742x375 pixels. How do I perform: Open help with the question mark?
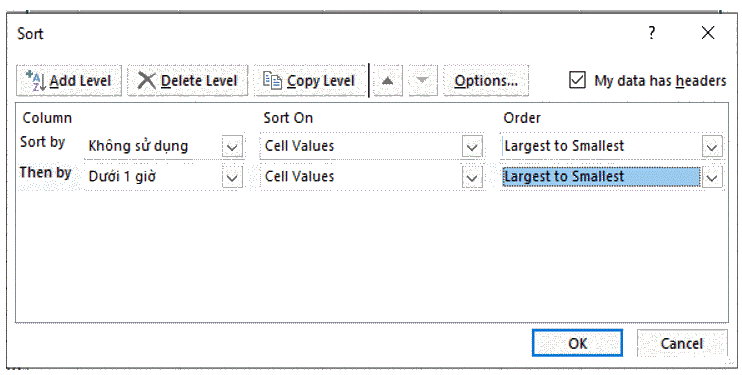pyautogui.click(x=652, y=33)
